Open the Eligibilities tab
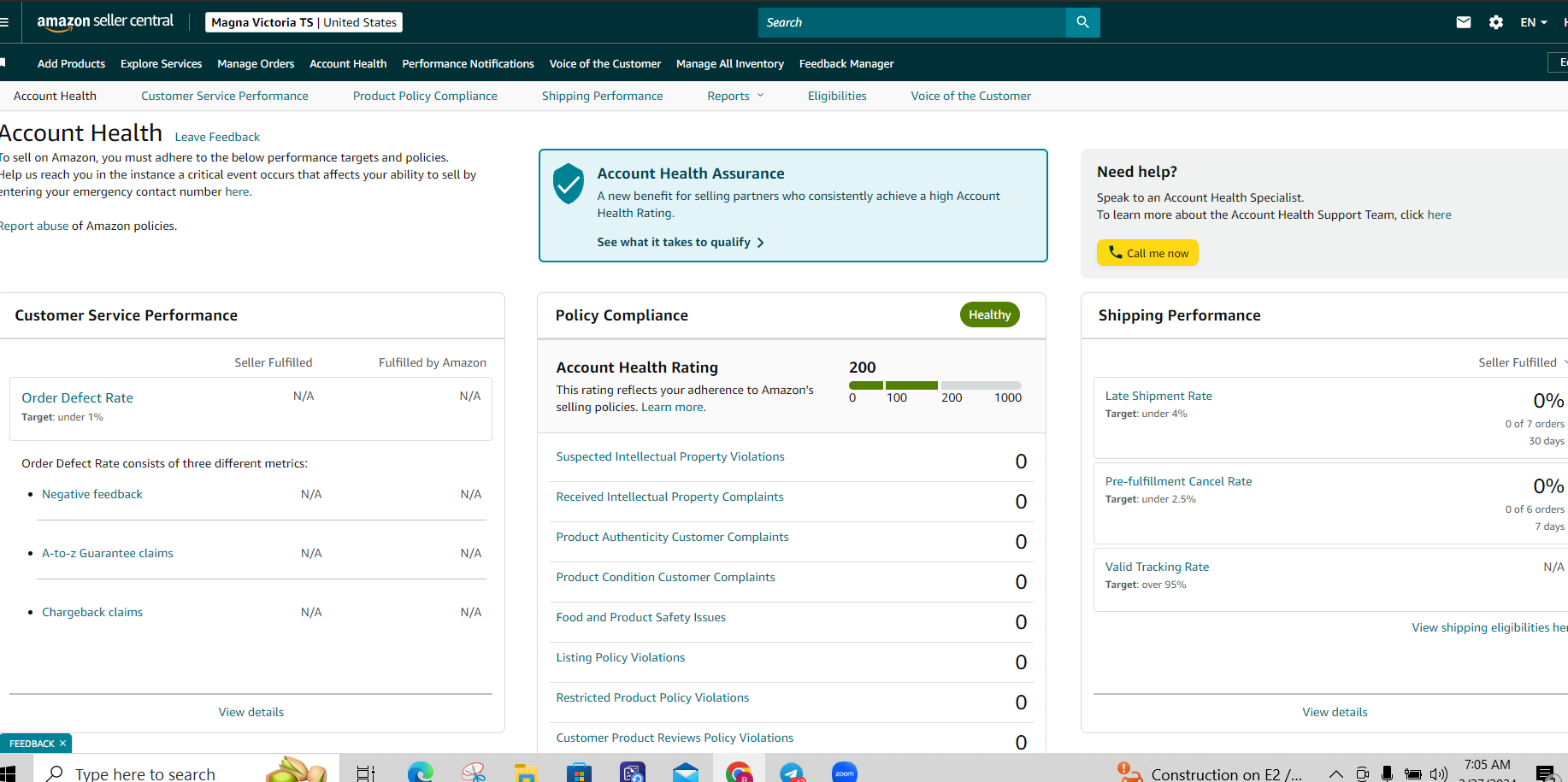Image resolution: width=1568 pixels, height=782 pixels. click(x=837, y=96)
